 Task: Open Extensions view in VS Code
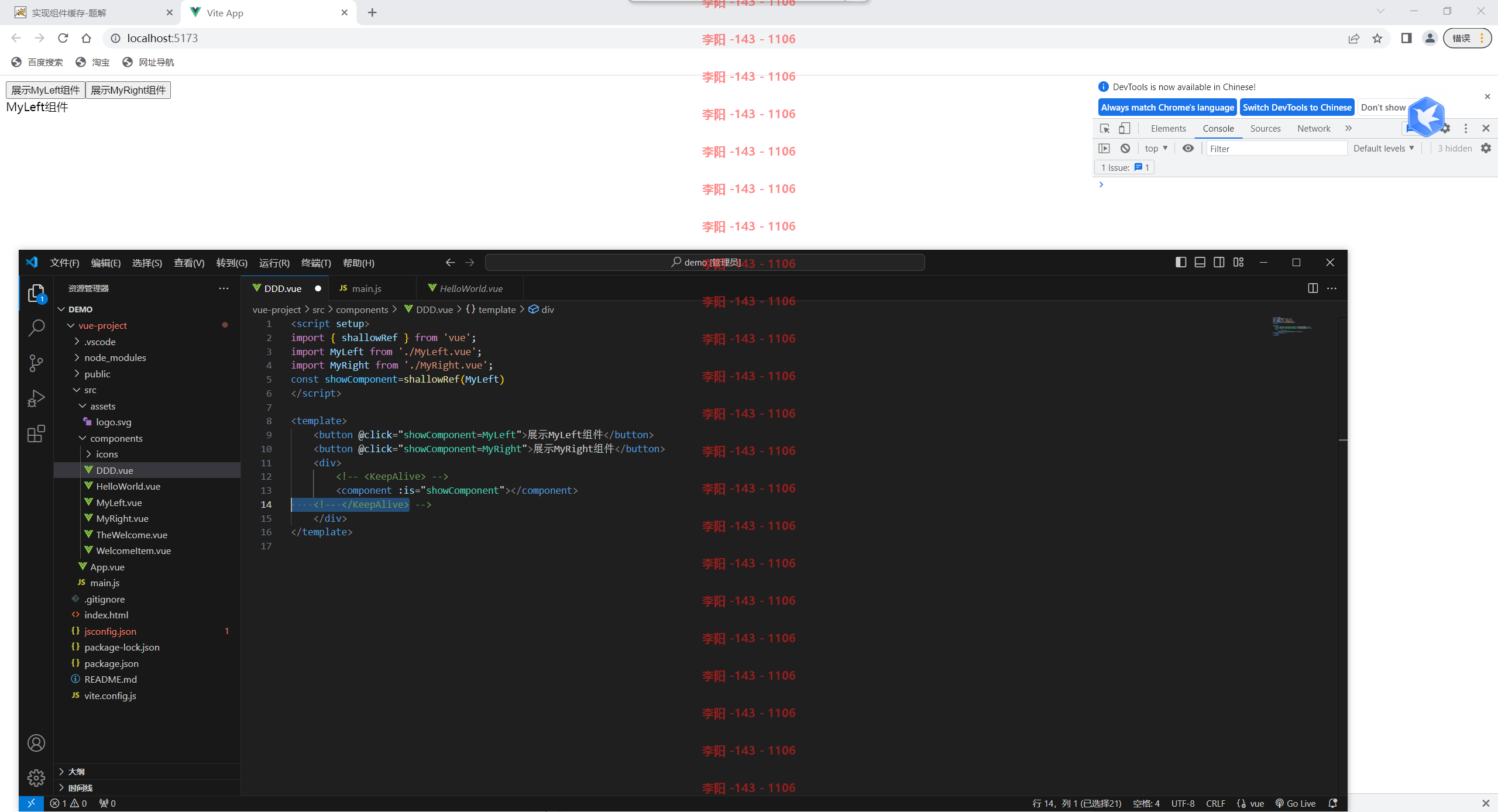(36, 433)
